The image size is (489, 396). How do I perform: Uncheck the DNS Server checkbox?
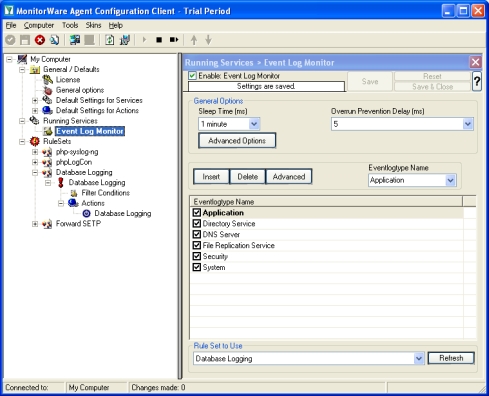pyautogui.click(x=197, y=234)
